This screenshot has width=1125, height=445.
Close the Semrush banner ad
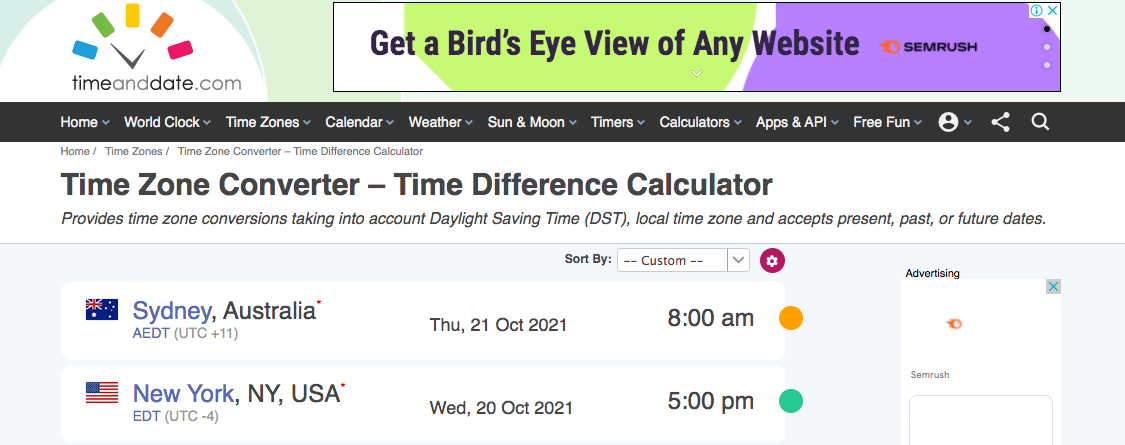click(1053, 11)
